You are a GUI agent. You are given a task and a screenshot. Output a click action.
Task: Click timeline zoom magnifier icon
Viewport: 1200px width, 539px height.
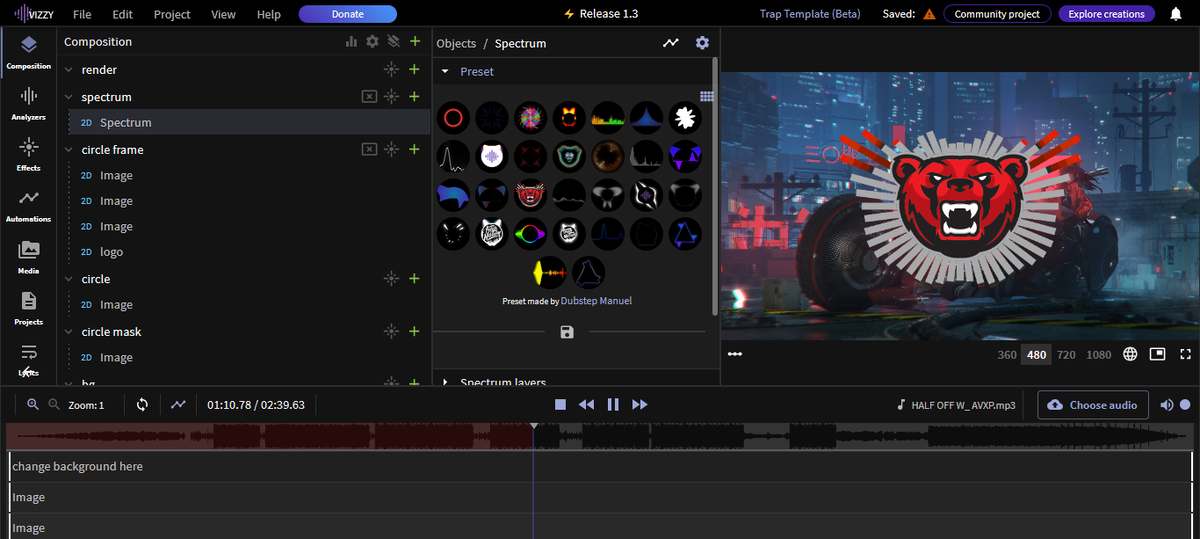click(x=32, y=405)
